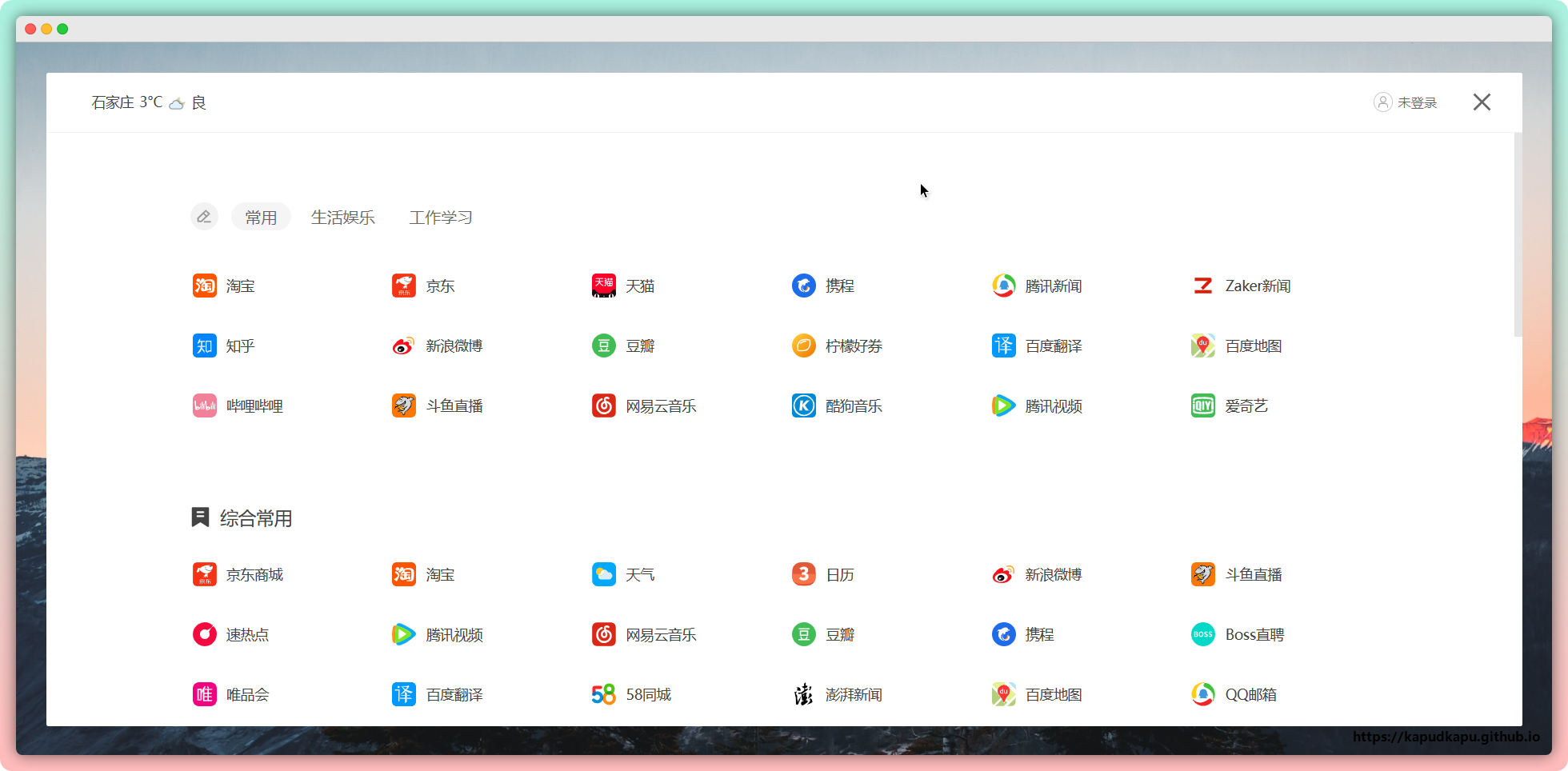The image size is (1568, 771).
Task: Click the Zhihu blue icon
Action: point(205,346)
